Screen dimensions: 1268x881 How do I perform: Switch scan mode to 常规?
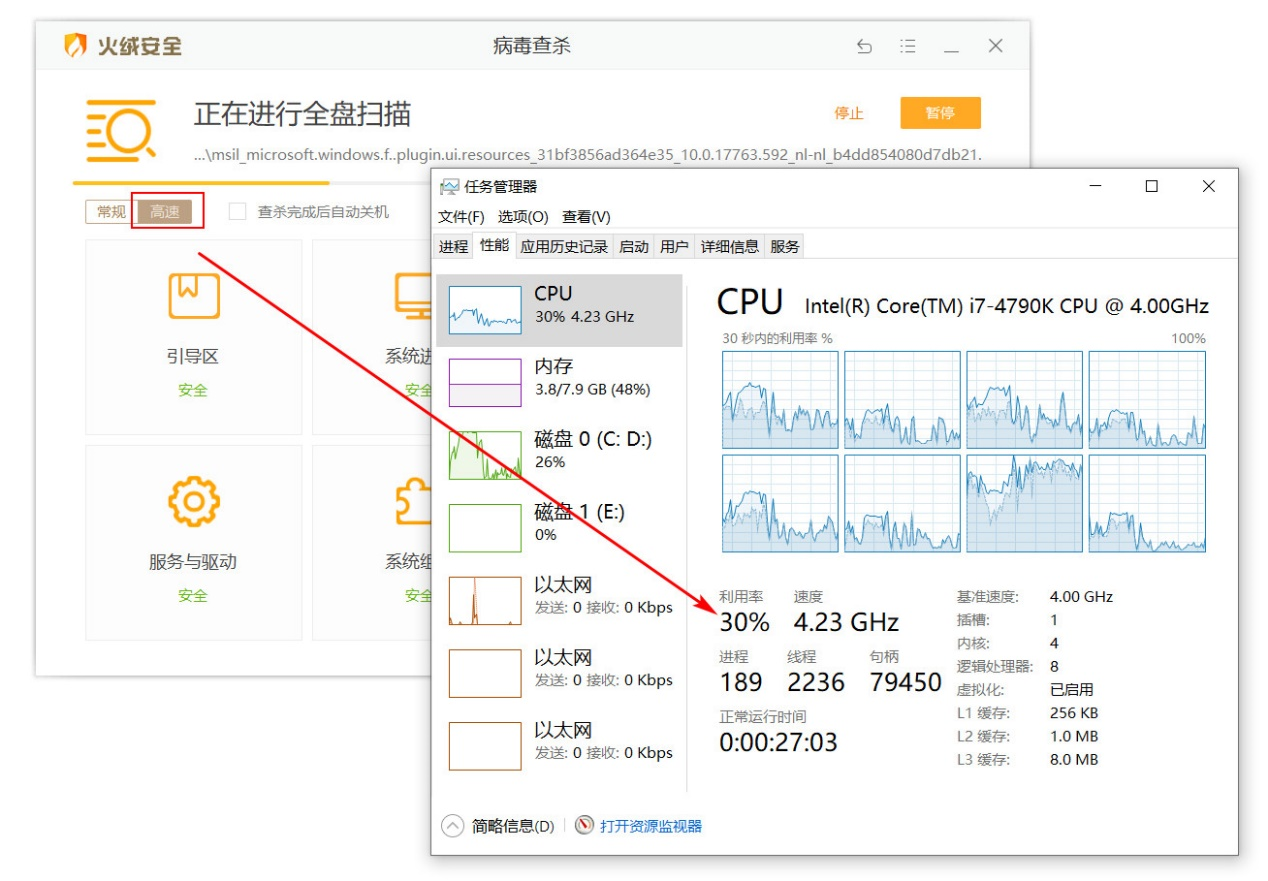click(x=111, y=212)
